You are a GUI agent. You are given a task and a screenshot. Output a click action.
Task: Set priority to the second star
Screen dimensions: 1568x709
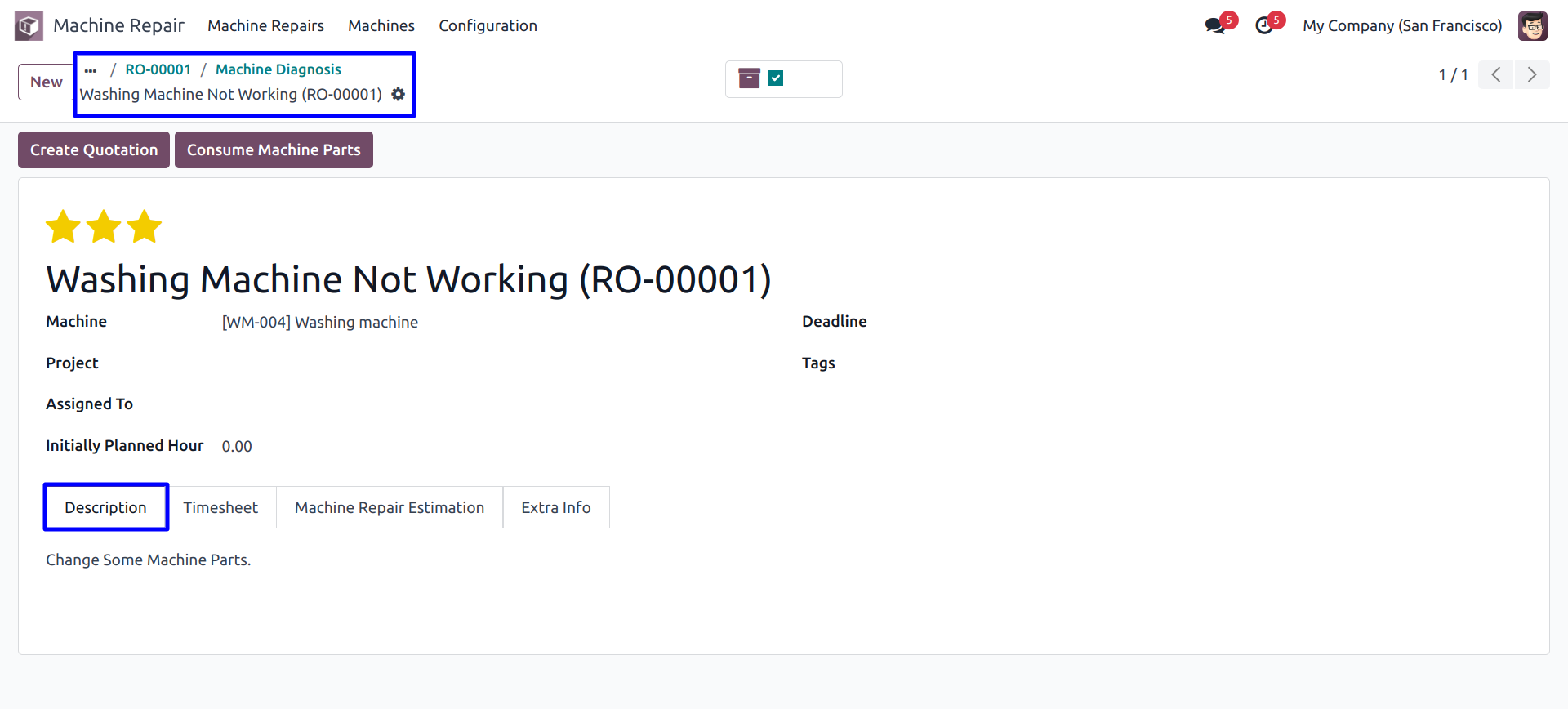104,226
